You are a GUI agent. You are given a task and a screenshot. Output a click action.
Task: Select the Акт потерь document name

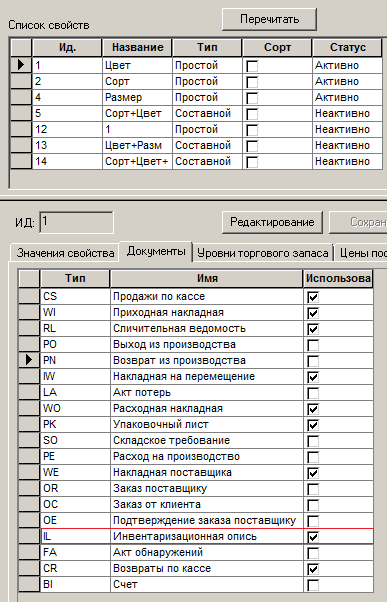207,392
